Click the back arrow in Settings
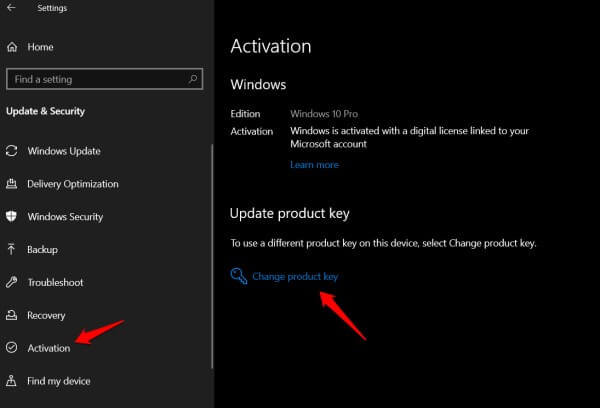 [x=11, y=8]
